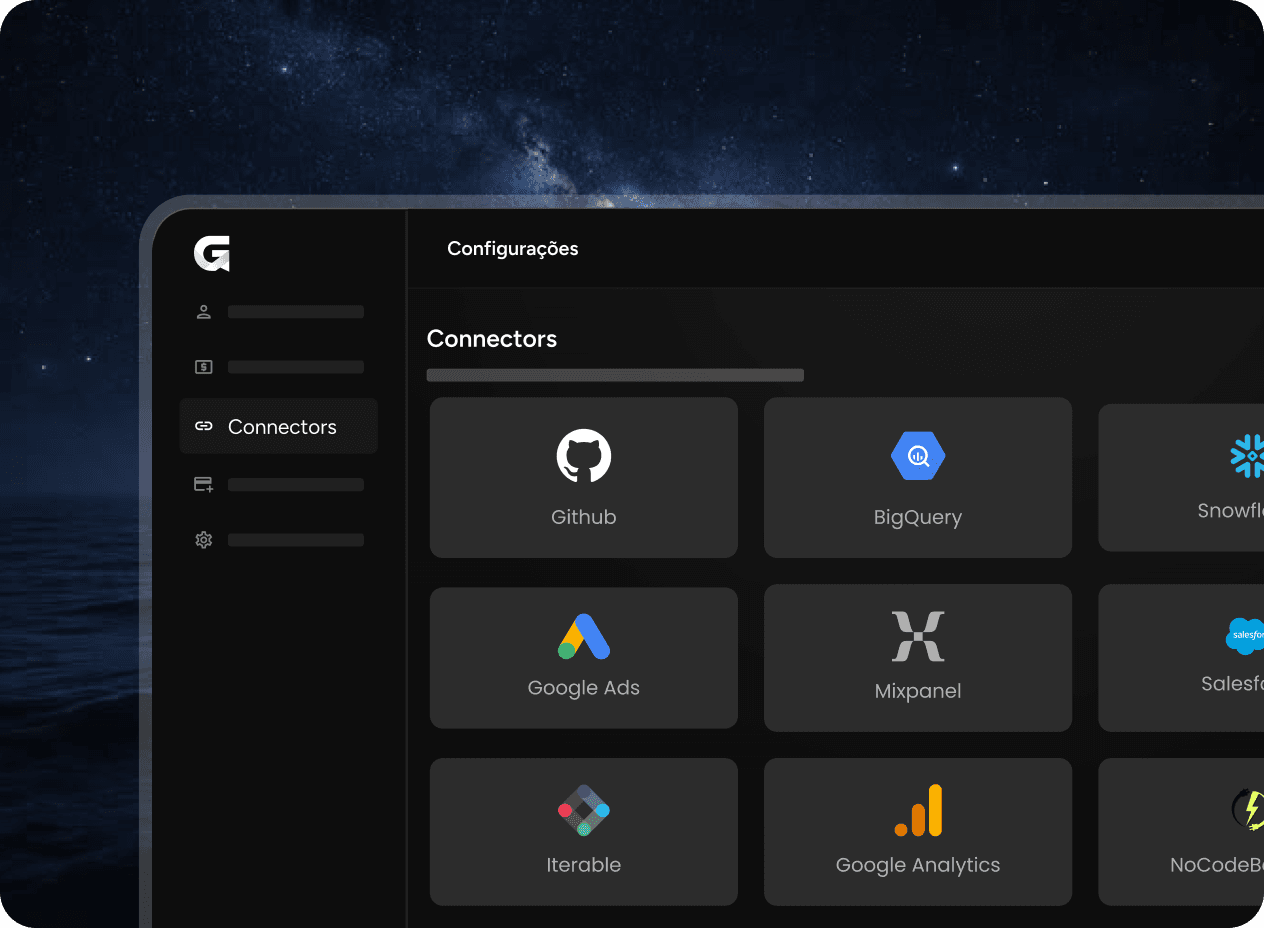Click the Google Analytics label text
The image size is (1264, 928).
[x=918, y=866]
